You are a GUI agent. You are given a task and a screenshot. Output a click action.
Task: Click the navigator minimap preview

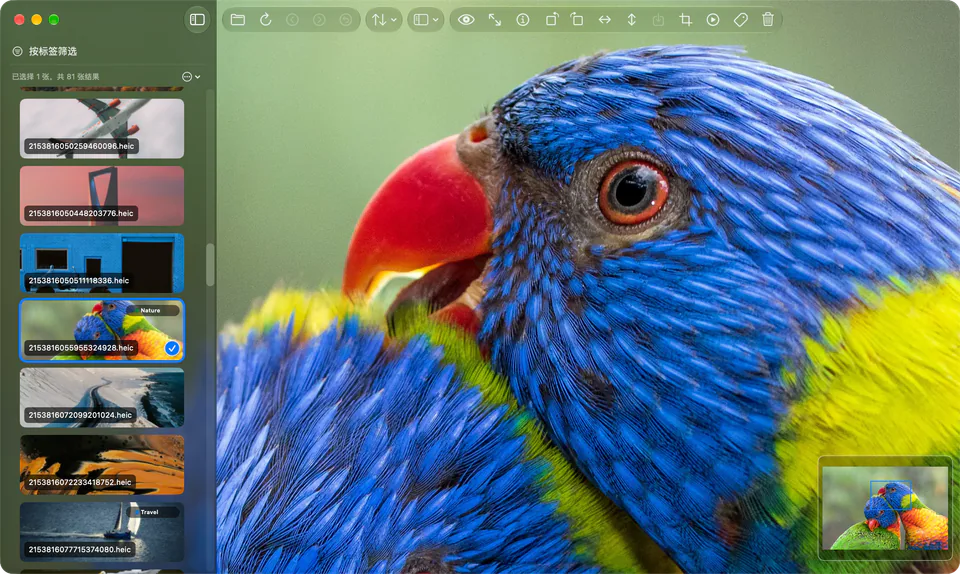pyautogui.click(x=885, y=508)
